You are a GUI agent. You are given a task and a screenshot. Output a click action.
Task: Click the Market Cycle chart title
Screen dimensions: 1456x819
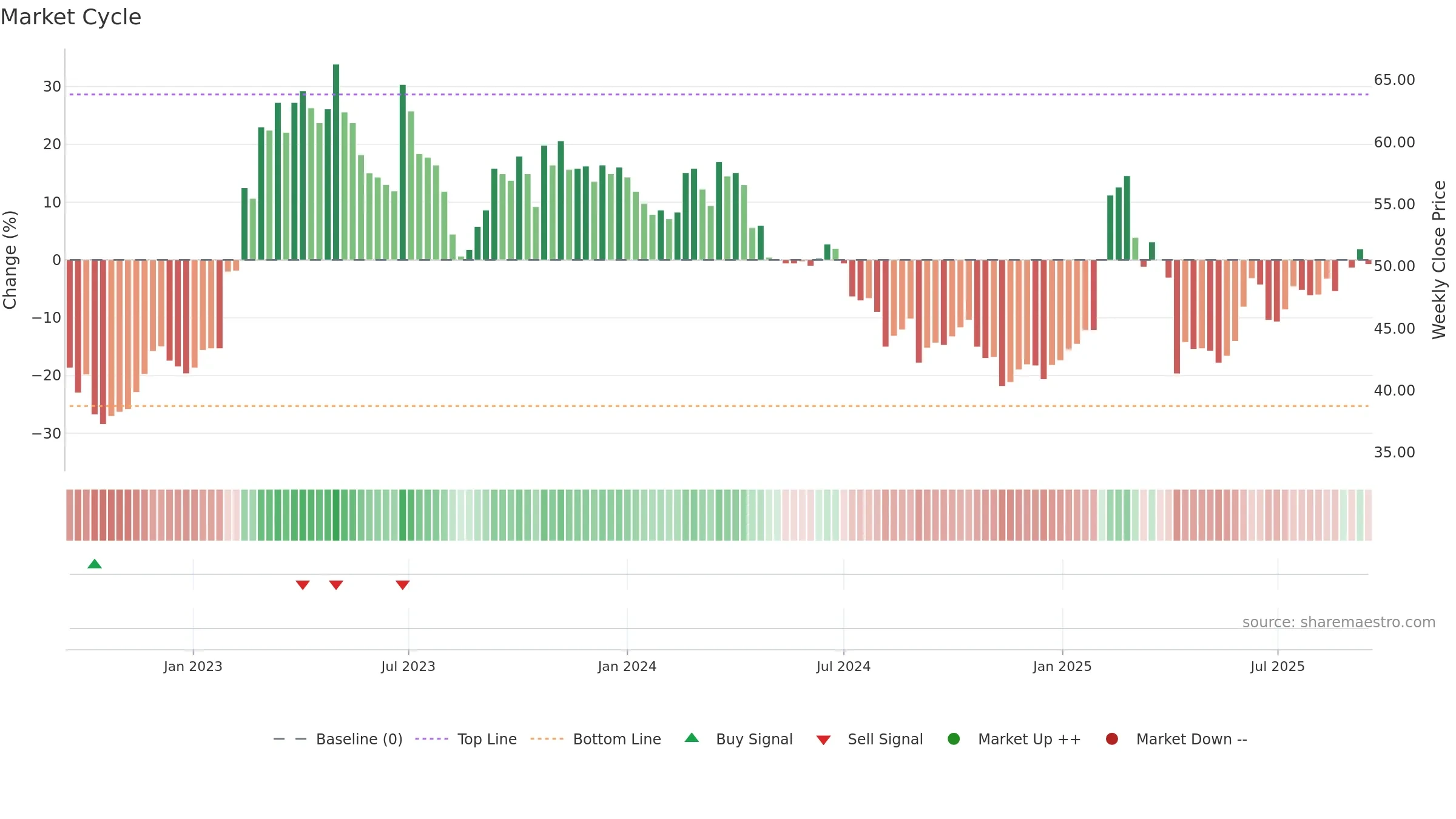click(x=71, y=17)
